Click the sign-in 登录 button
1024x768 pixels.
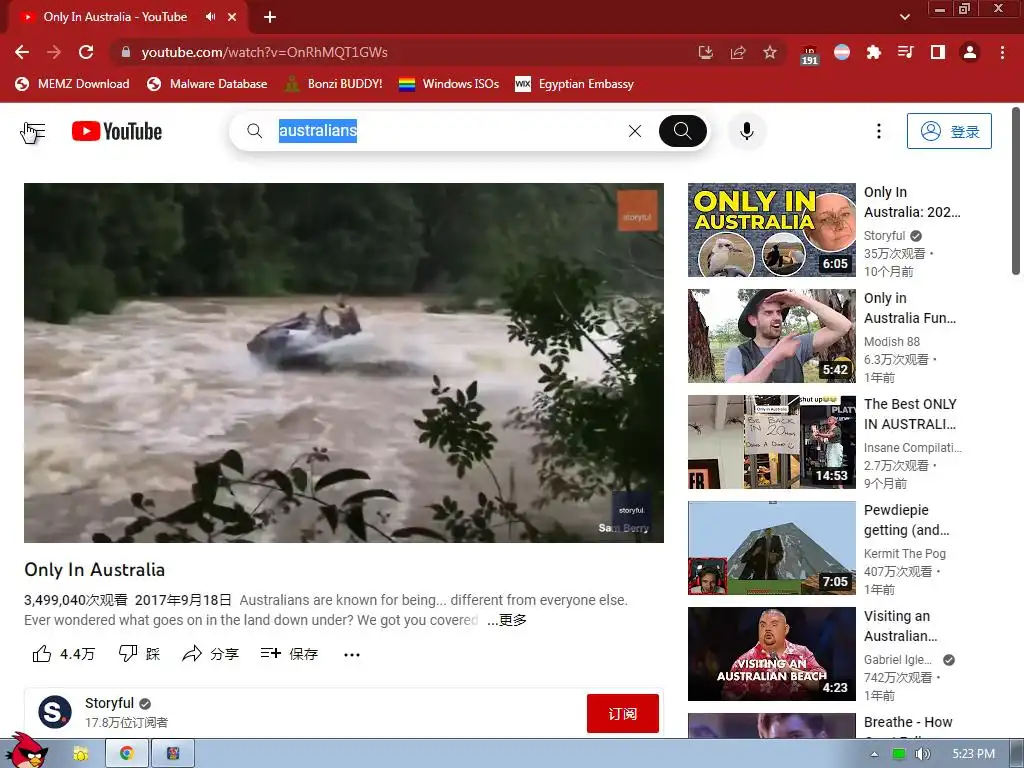pyautogui.click(x=949, y=131)
